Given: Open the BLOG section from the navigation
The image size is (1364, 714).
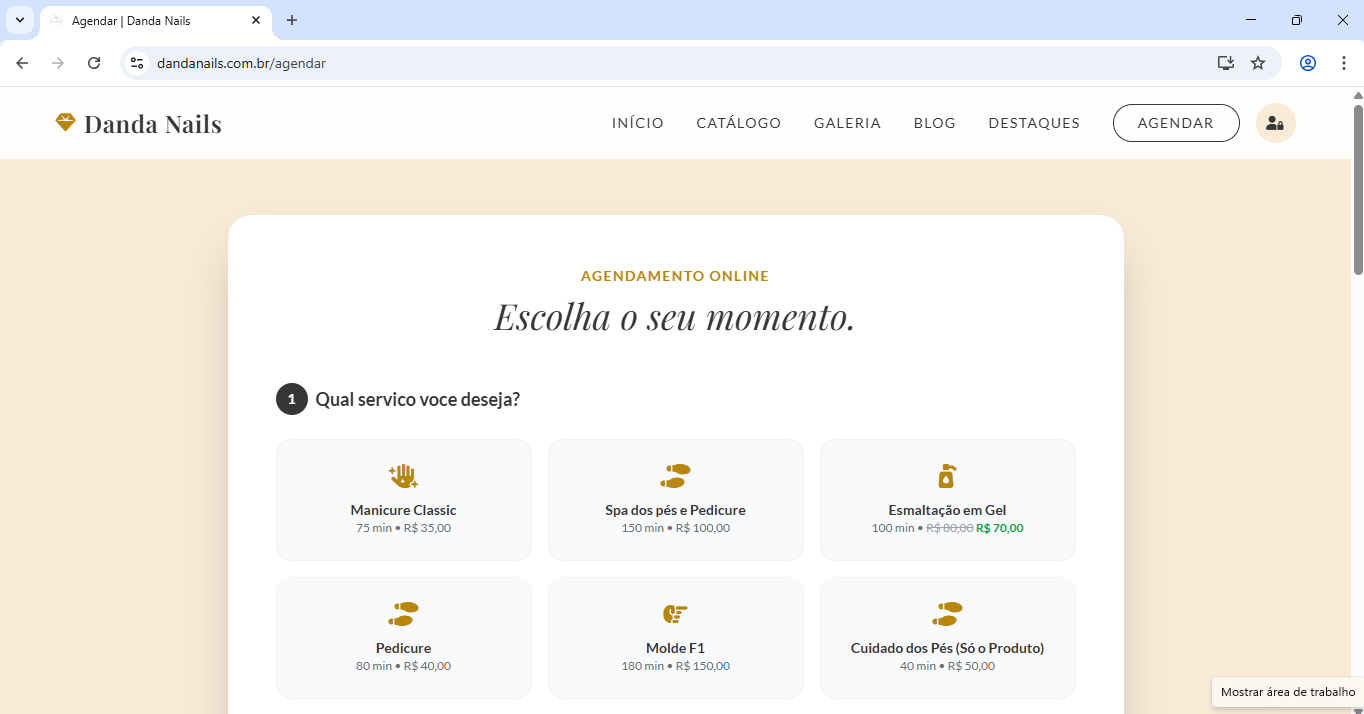Looking at the screenshot, I should click(x=934, y=123).
